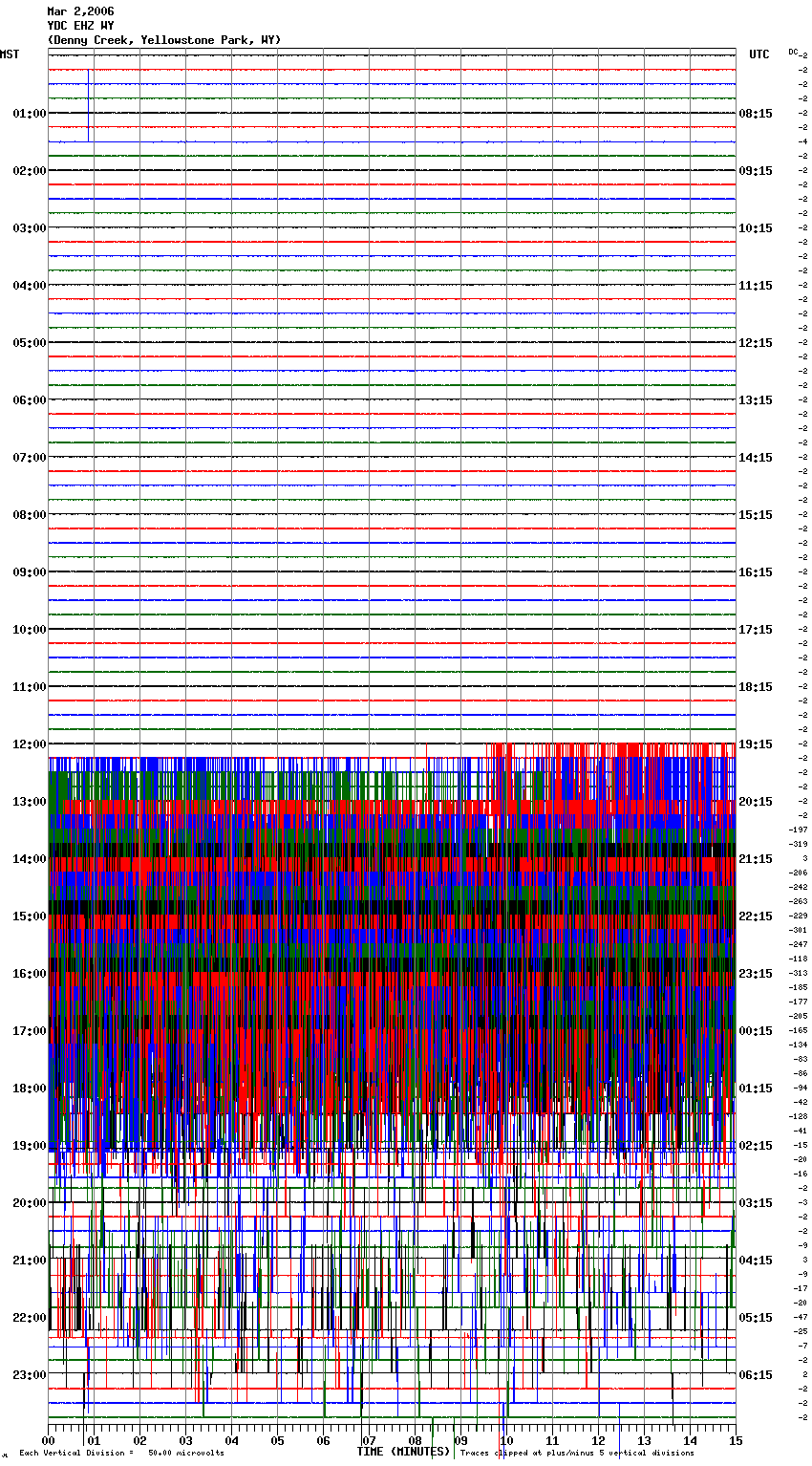Click the DC offset value '-165'
Viewport: 812px width, 1466px height.
click(x=799, y=1031)
